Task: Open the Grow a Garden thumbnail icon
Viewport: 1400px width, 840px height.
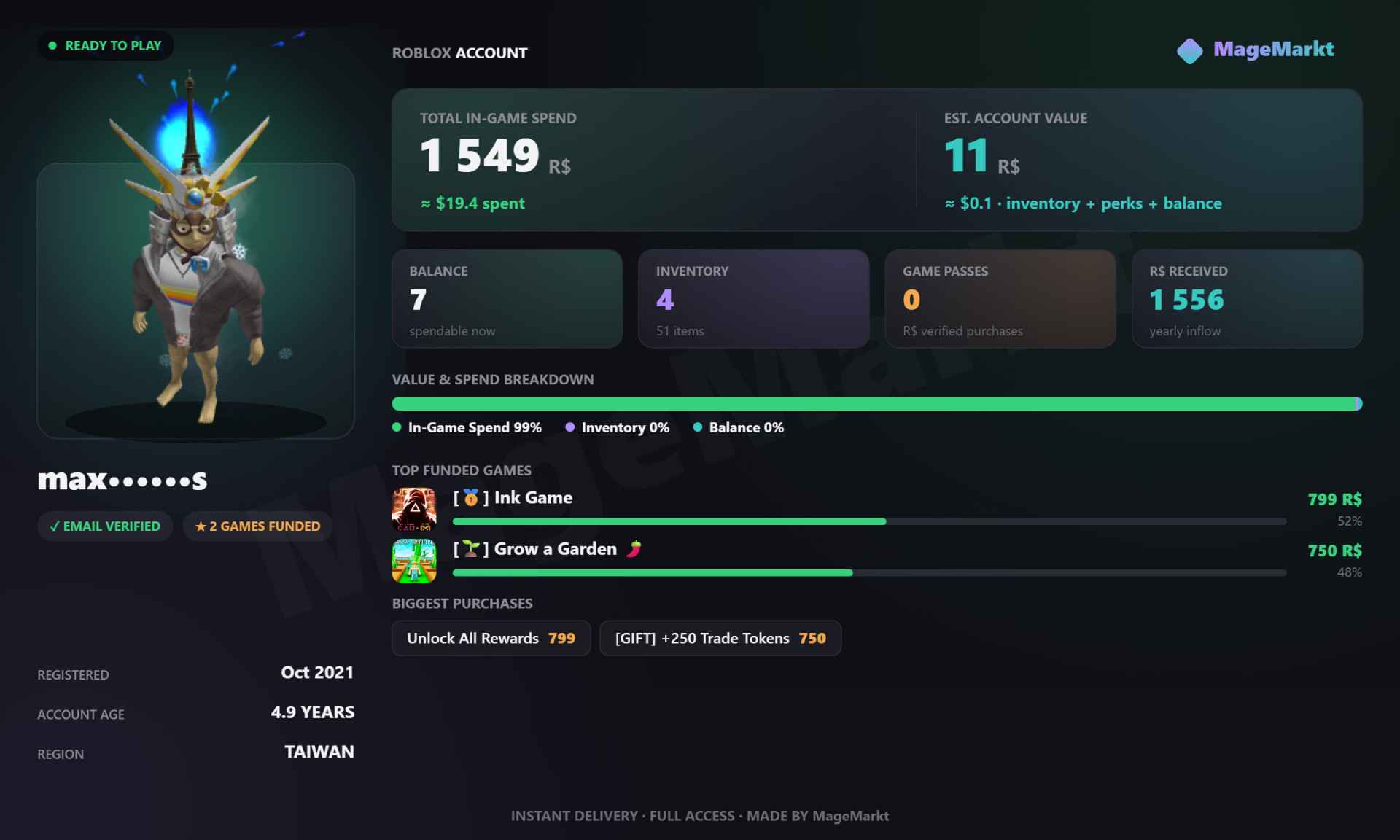Action: pos(414,561)
